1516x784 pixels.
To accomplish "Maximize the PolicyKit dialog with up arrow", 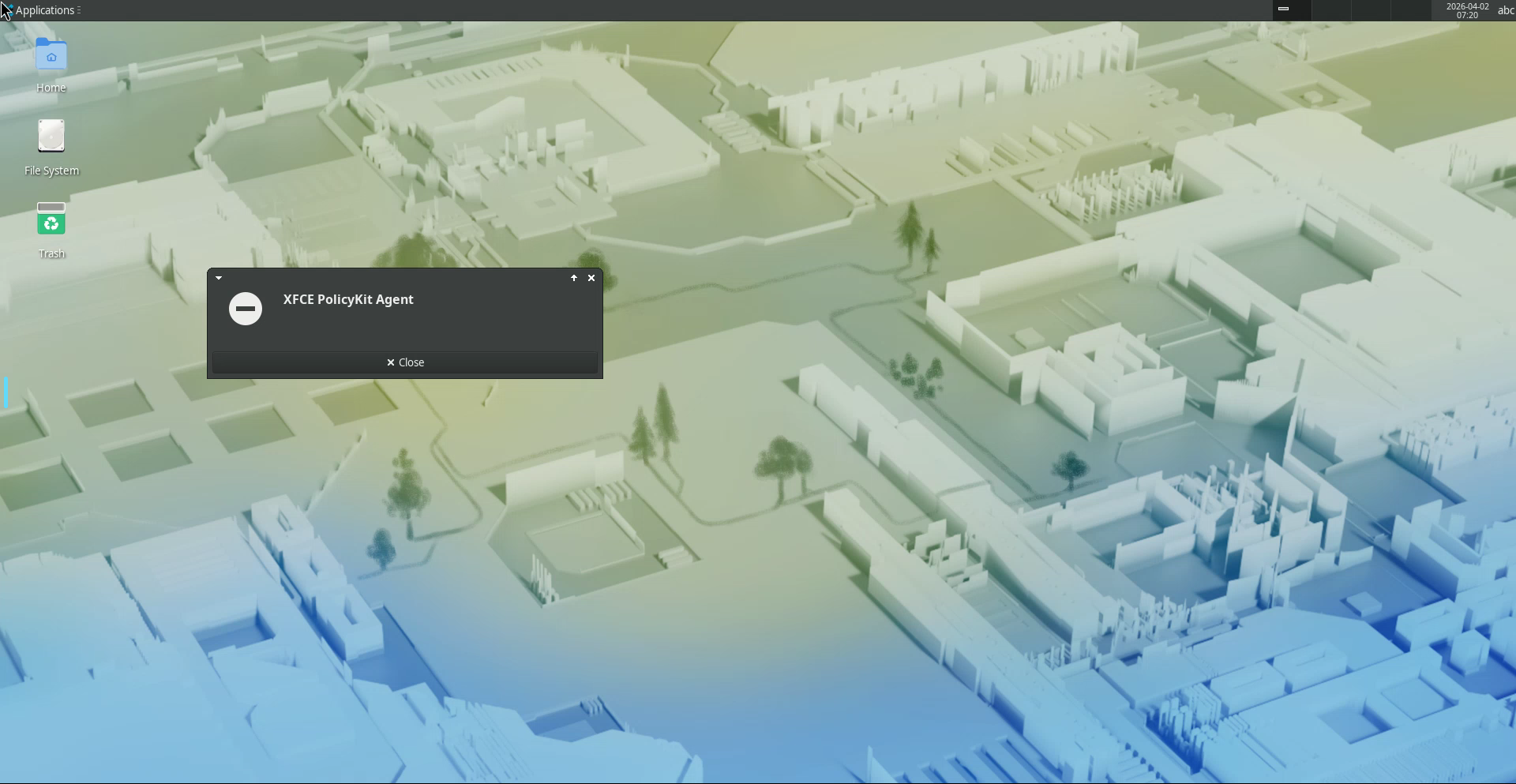I will 574,278.
